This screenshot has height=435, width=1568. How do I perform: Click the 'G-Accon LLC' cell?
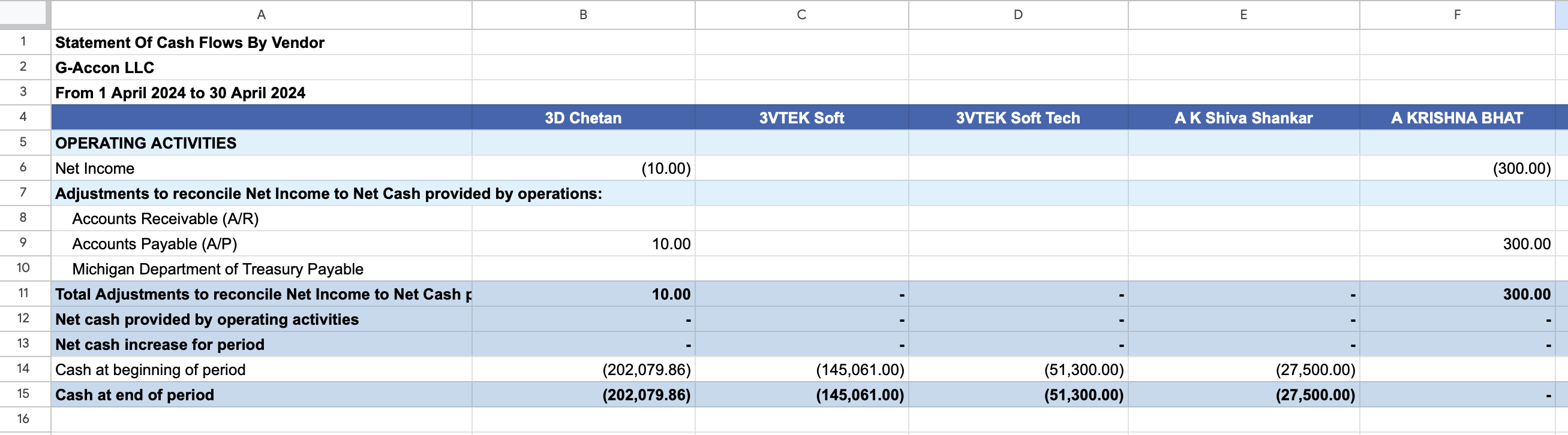tap(261, 68)
